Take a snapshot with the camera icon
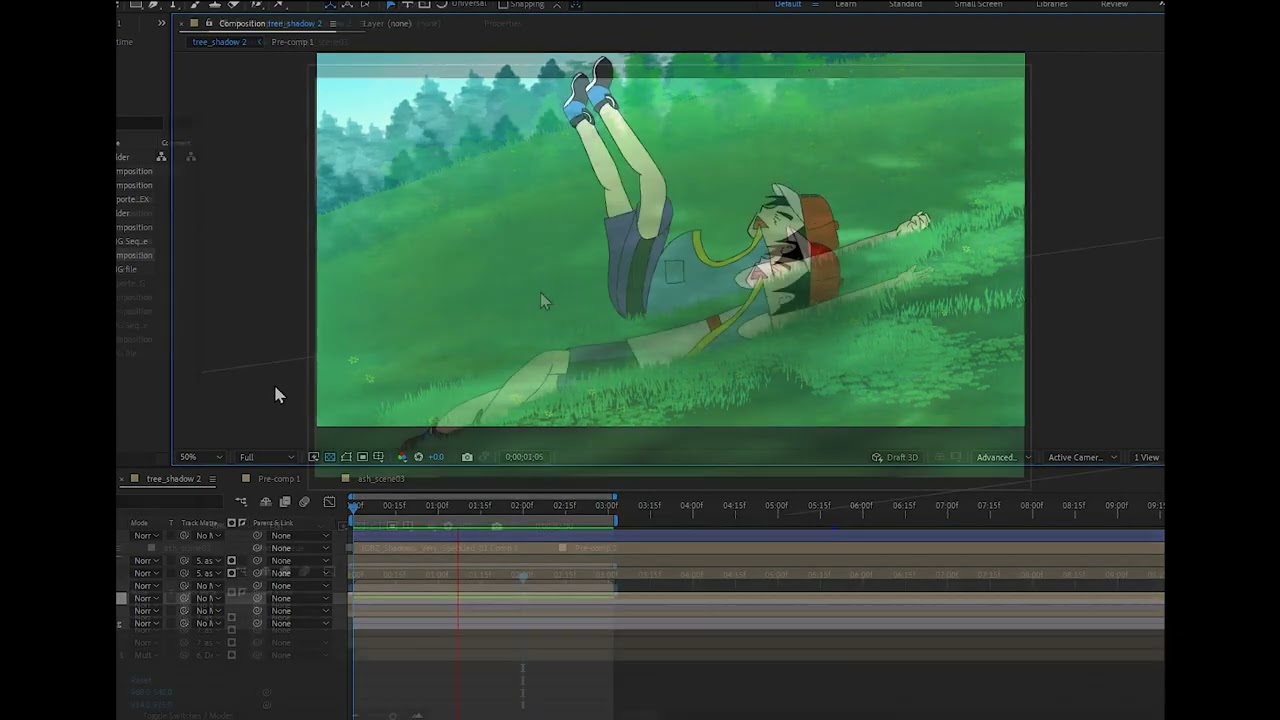This screenshot has height=720, width=1280. pyautogui.click(x=467, y=457)
